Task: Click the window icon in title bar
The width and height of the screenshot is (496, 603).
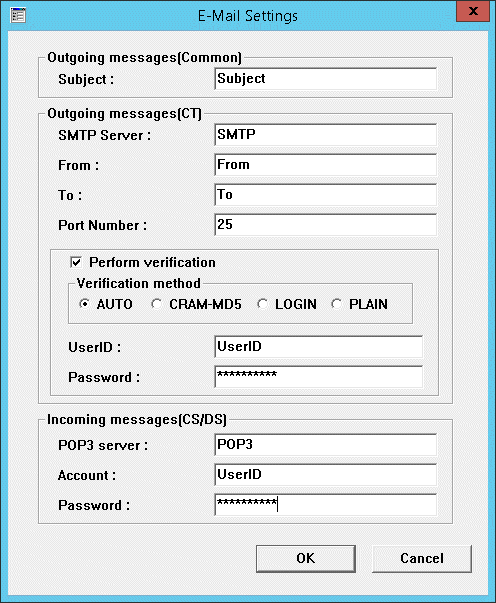Action: click(18, 15)
